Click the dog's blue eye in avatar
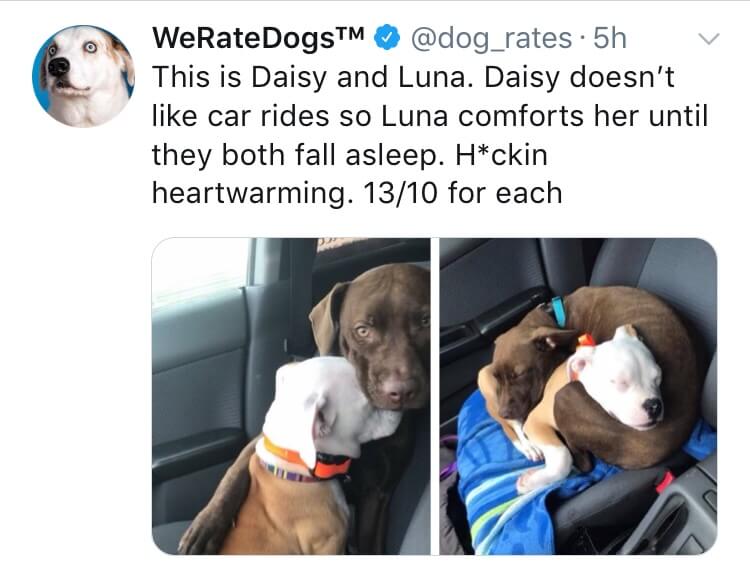 click(90, 47)
